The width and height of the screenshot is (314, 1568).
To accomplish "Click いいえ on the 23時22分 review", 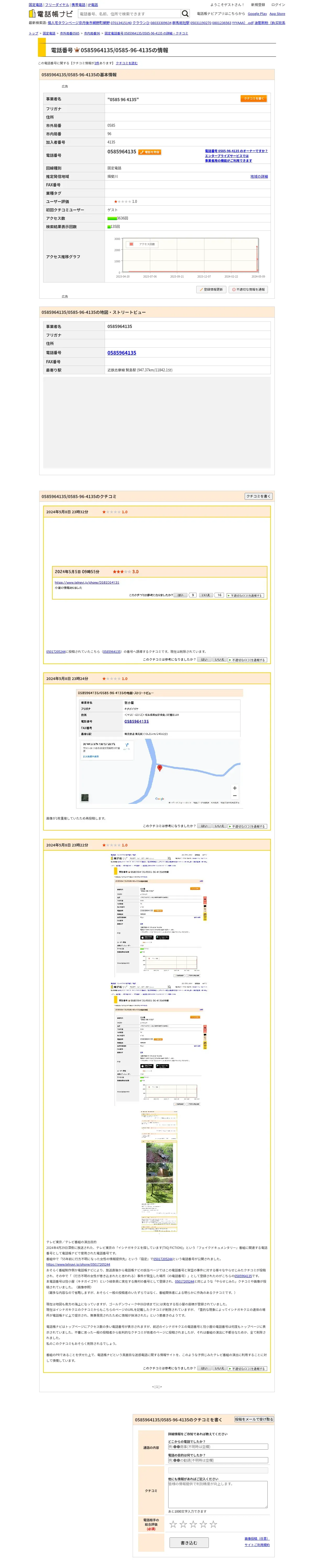I will [220, 1368].
